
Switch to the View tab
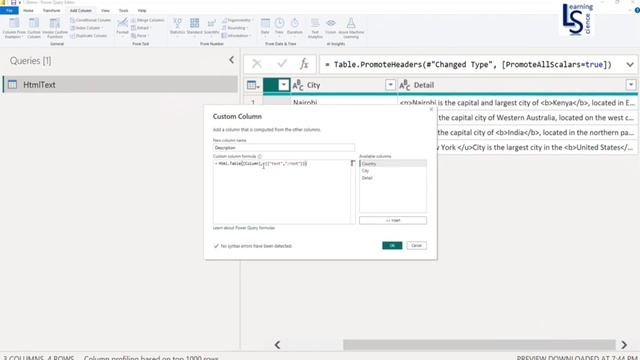[x=105, y=10]
